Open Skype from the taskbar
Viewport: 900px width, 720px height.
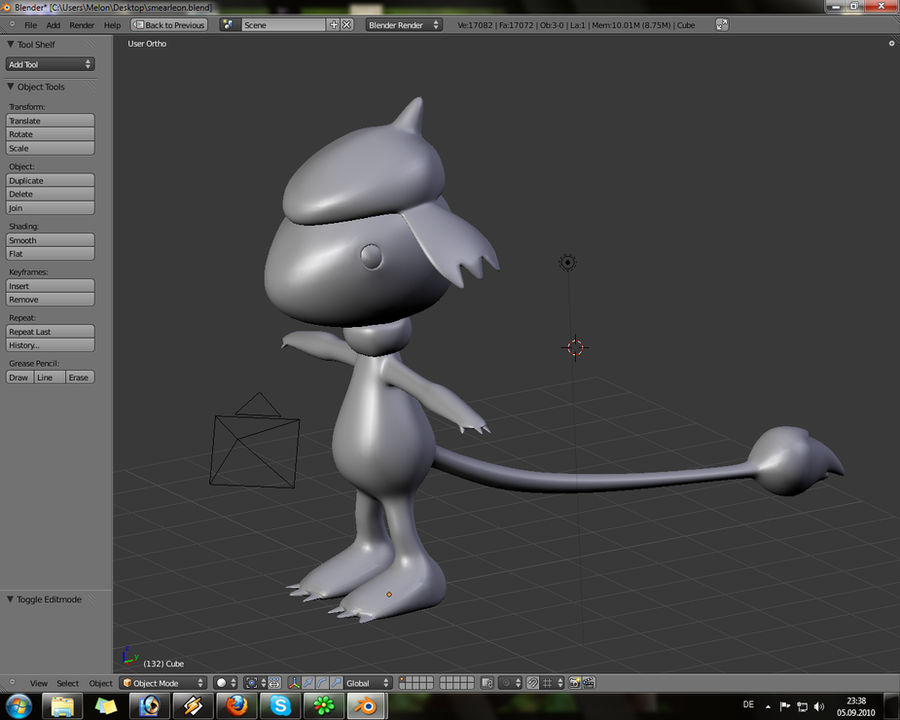point(280,706)
